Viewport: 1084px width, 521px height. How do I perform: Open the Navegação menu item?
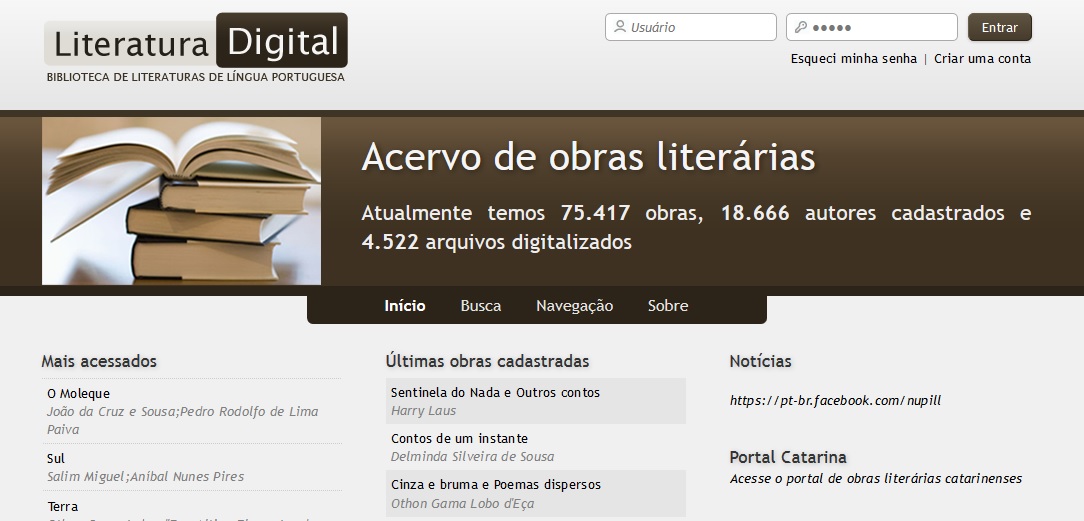(574, 305)
